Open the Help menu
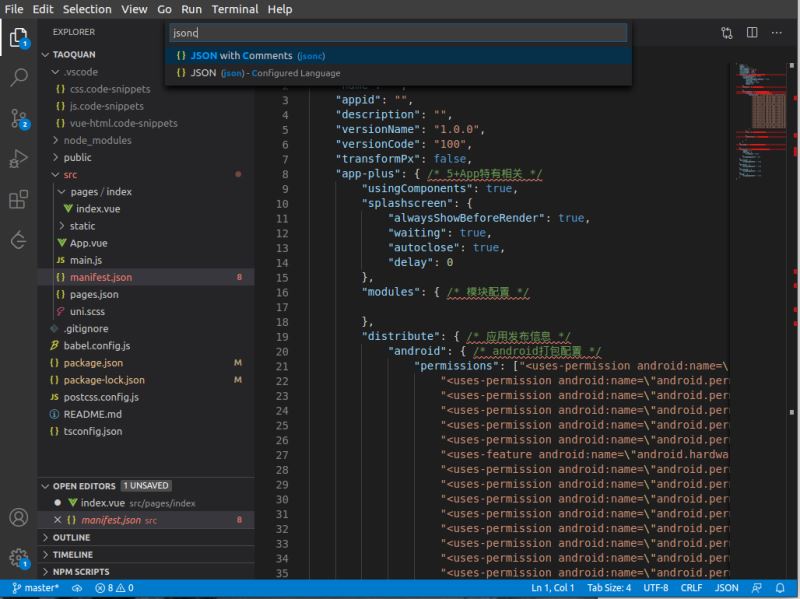Image resolution: width=800 pixels, height=599 pixels. [280, 9]
